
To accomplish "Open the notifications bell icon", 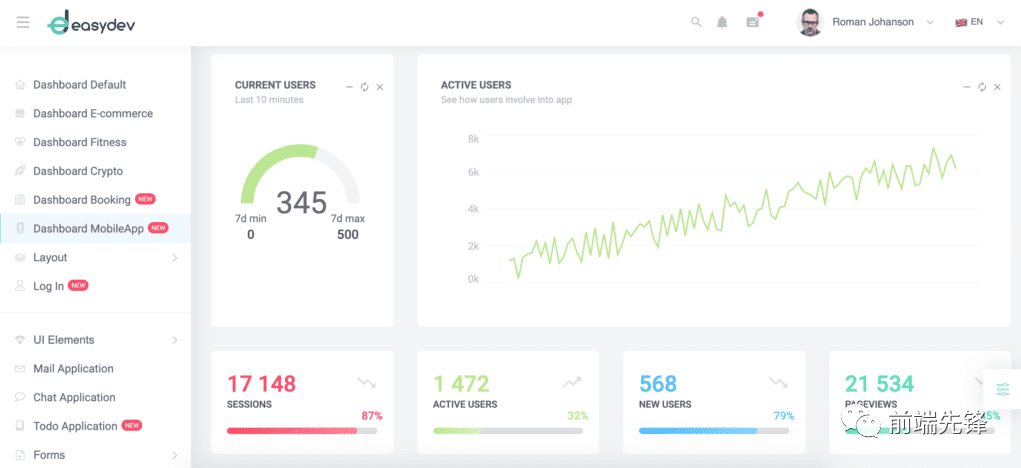I will (x=722, y=22).
